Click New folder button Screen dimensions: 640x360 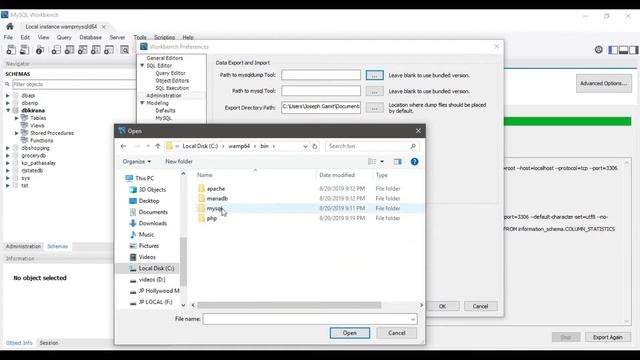[179, 162]
